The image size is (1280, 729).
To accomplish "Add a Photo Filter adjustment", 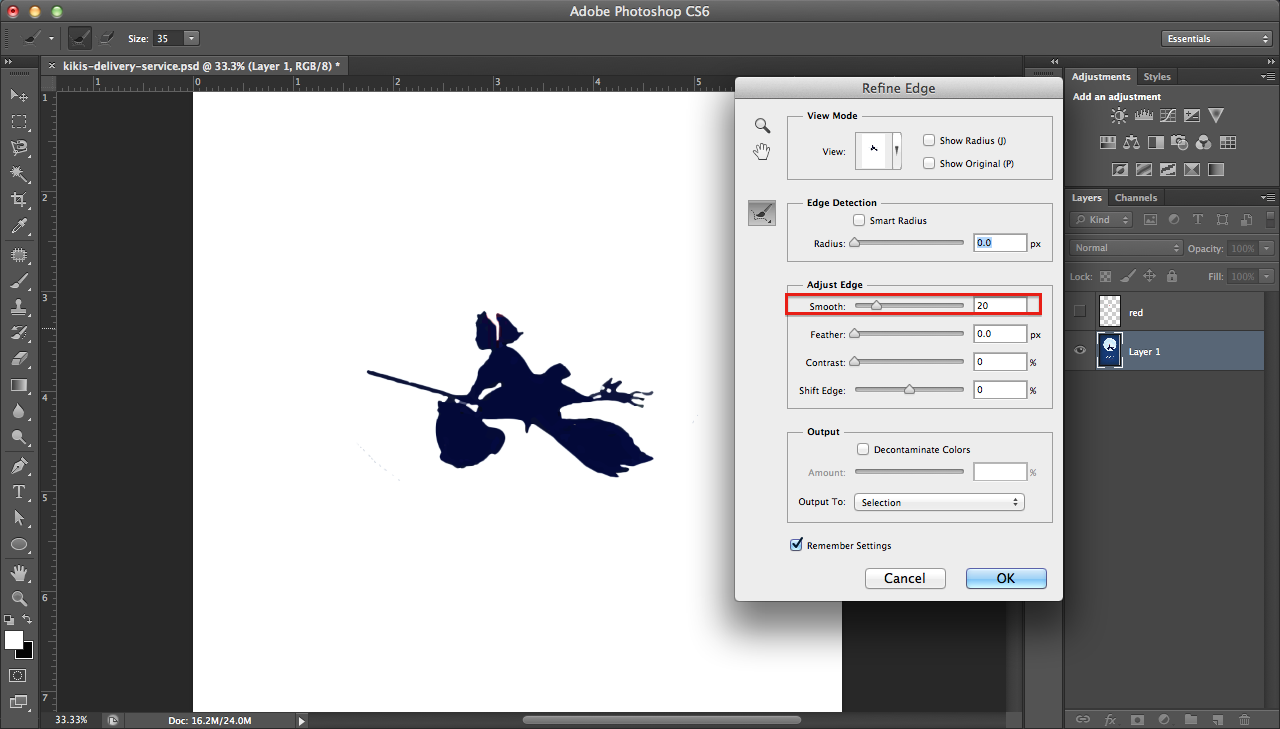I will pyautogui.click(x=1180, y=142).
